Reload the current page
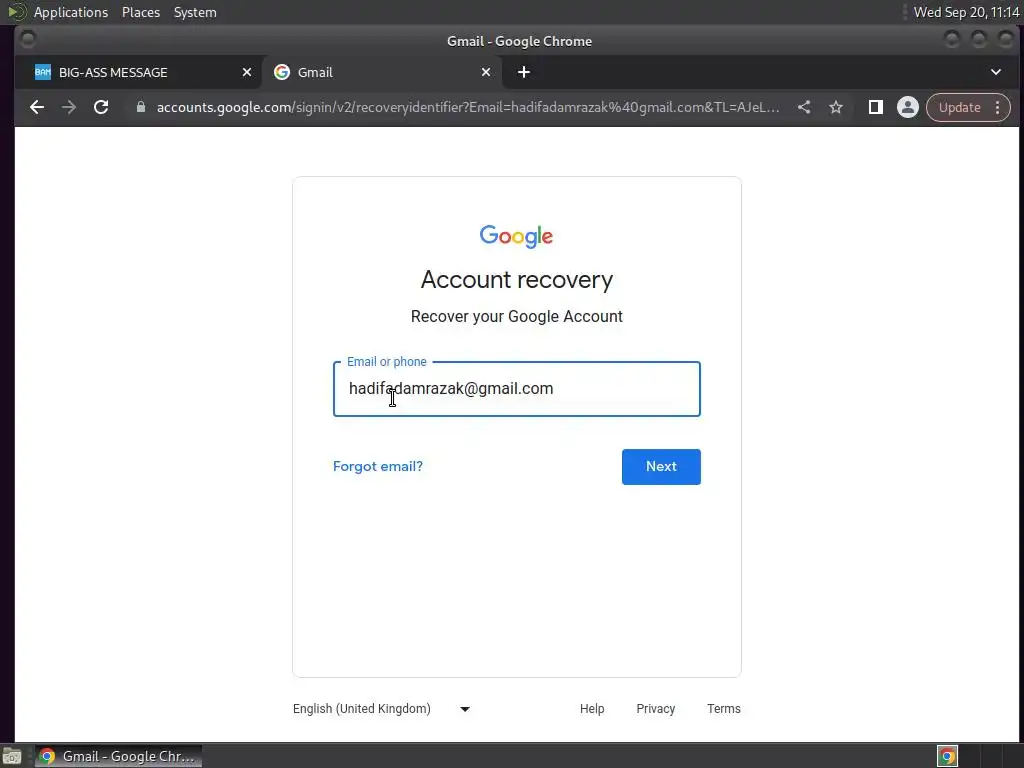Image resolution: width=1024 pixels, height=768 pixels. tap(101, 107)
